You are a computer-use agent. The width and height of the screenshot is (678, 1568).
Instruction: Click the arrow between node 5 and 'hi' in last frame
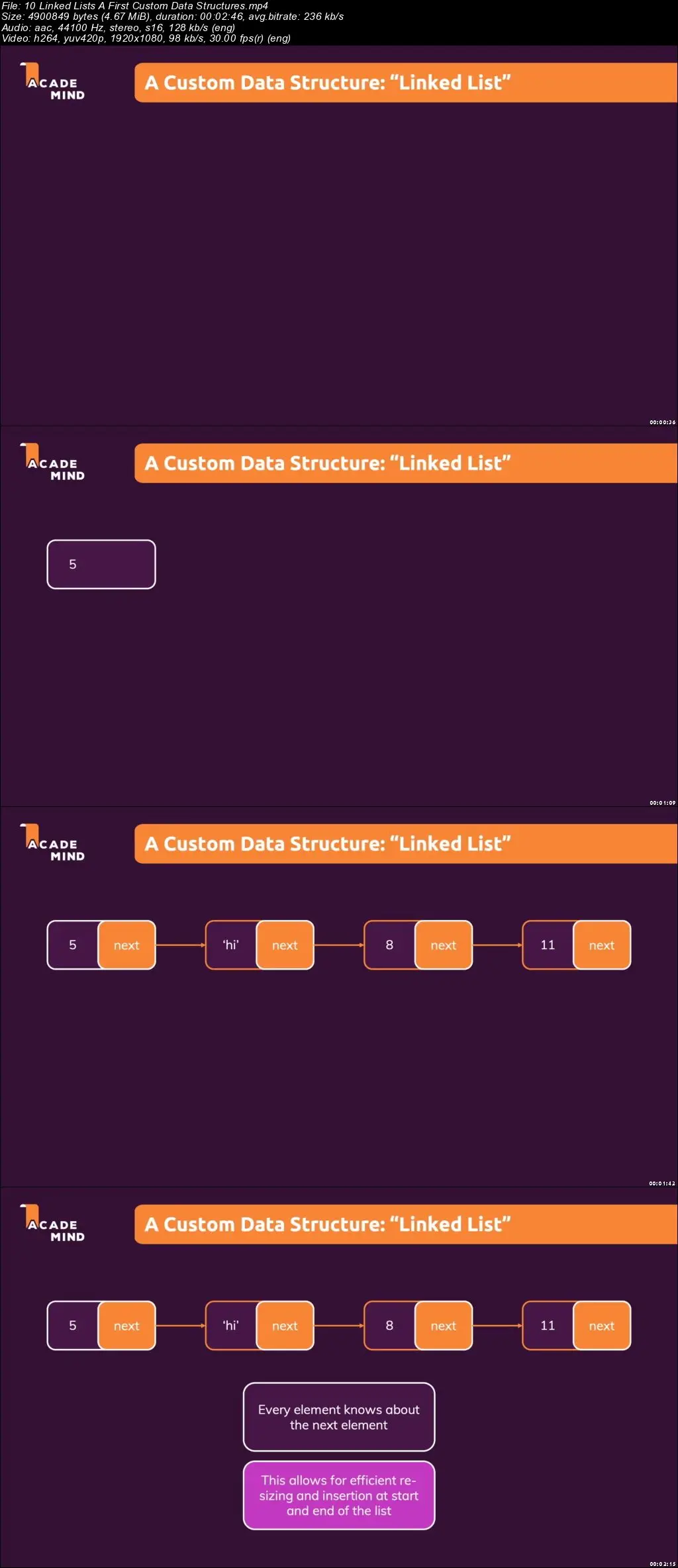point(181,1326)
